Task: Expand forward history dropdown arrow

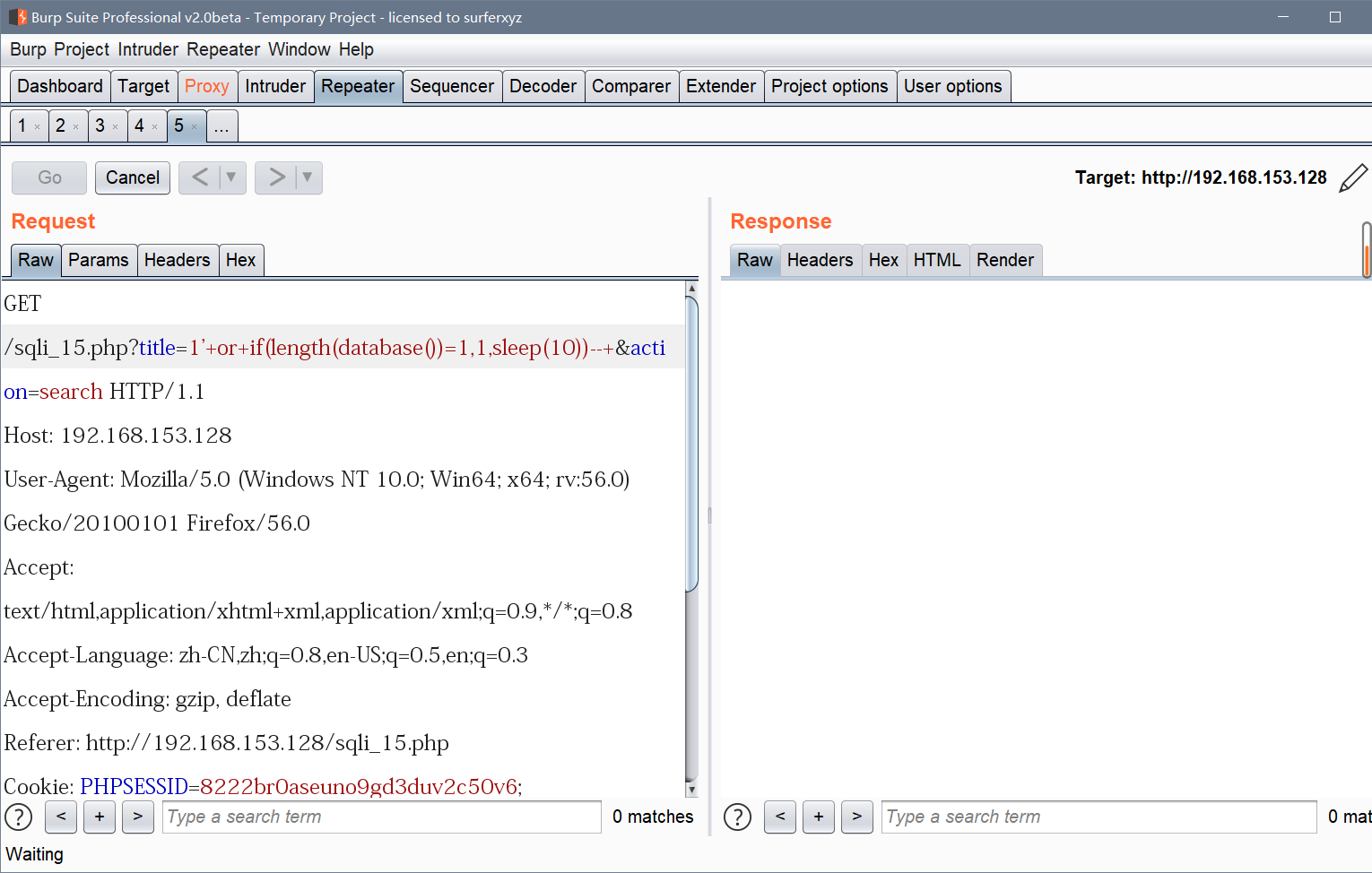Action: (308, 177)
